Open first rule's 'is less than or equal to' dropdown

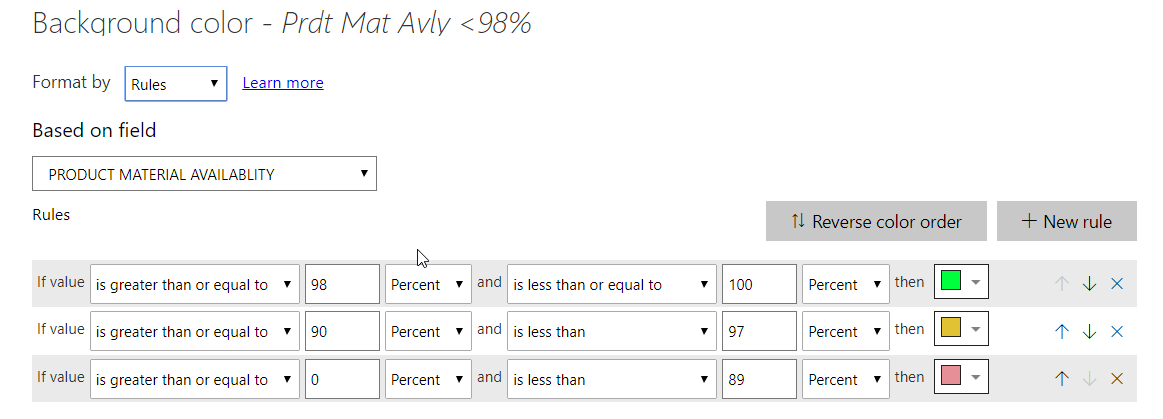tap(612, 284)
